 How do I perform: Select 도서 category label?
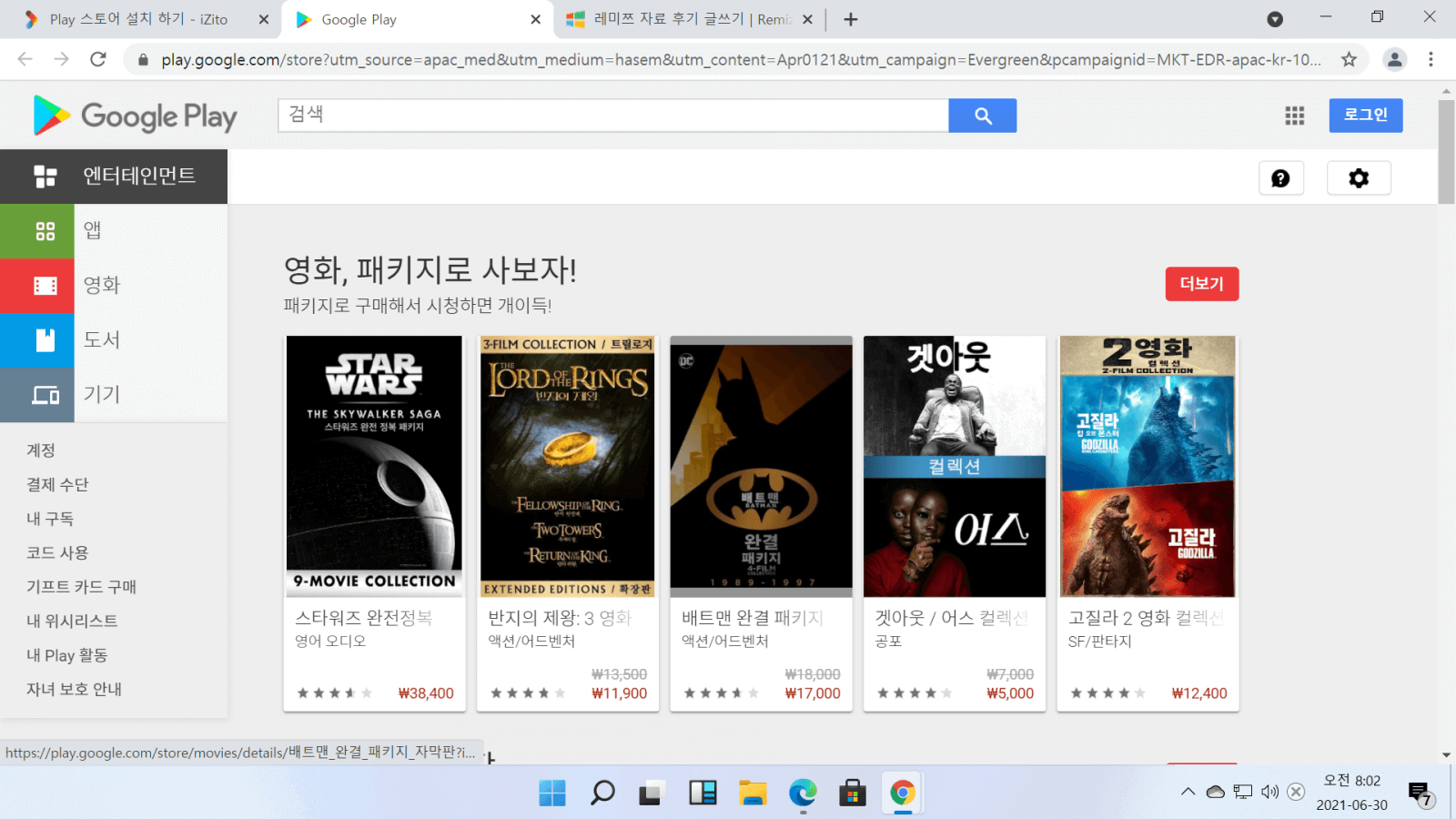[102, 340]
